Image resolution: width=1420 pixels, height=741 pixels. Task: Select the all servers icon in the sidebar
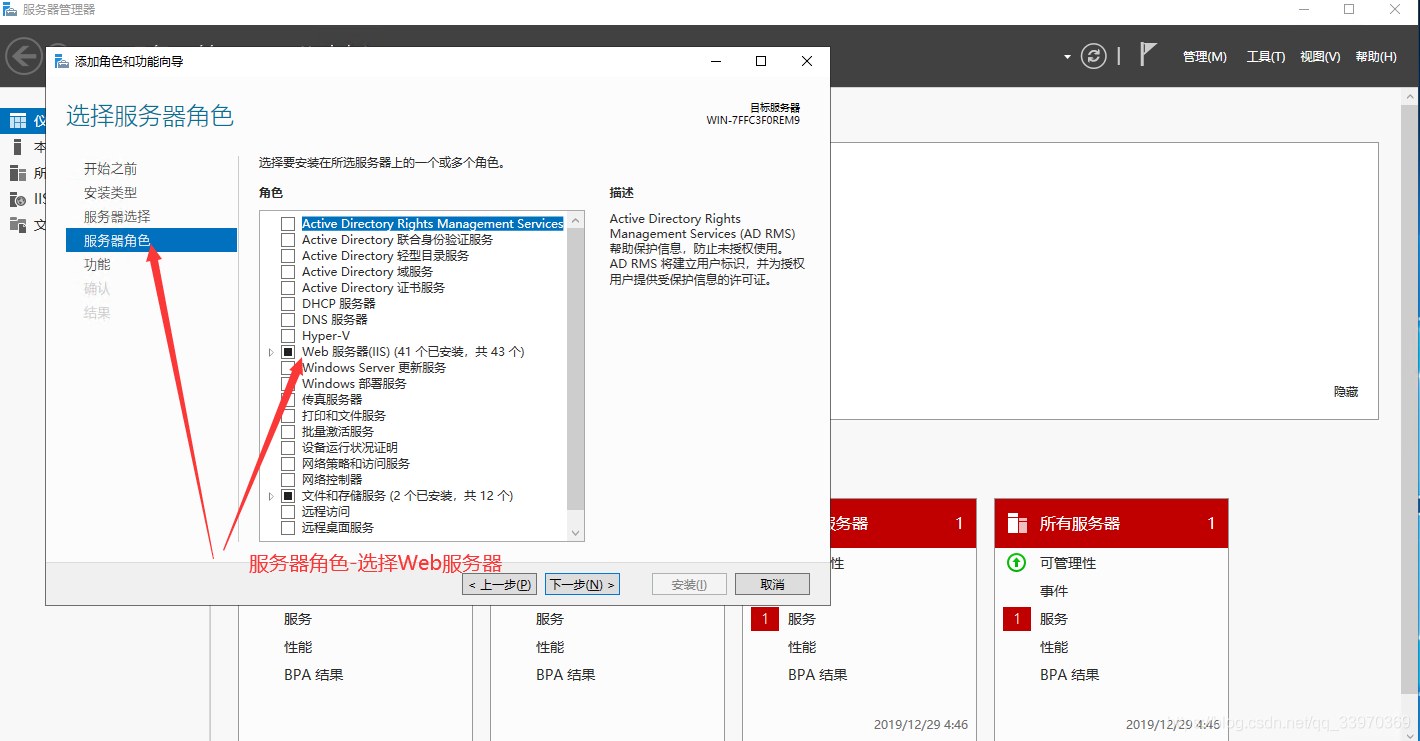click(17, 173)
